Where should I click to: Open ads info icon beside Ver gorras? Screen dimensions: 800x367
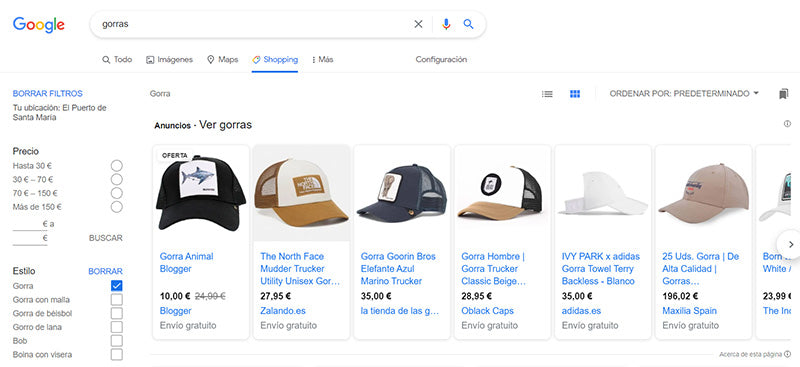(787, 124)
